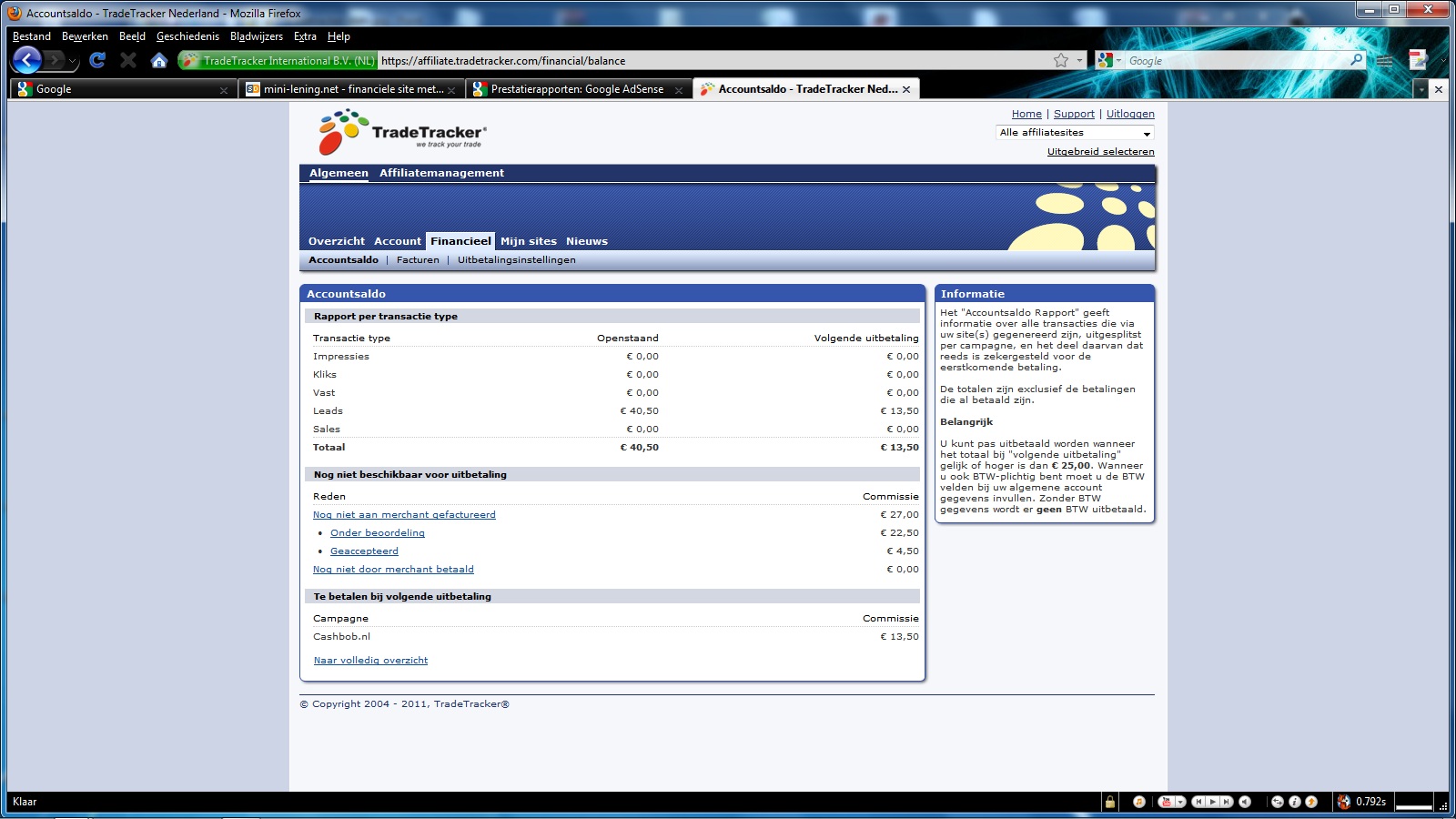Click the orange up-arrow status bar icon
The height and width of the screenshot is (819, 1456).
click(1311, 802)
